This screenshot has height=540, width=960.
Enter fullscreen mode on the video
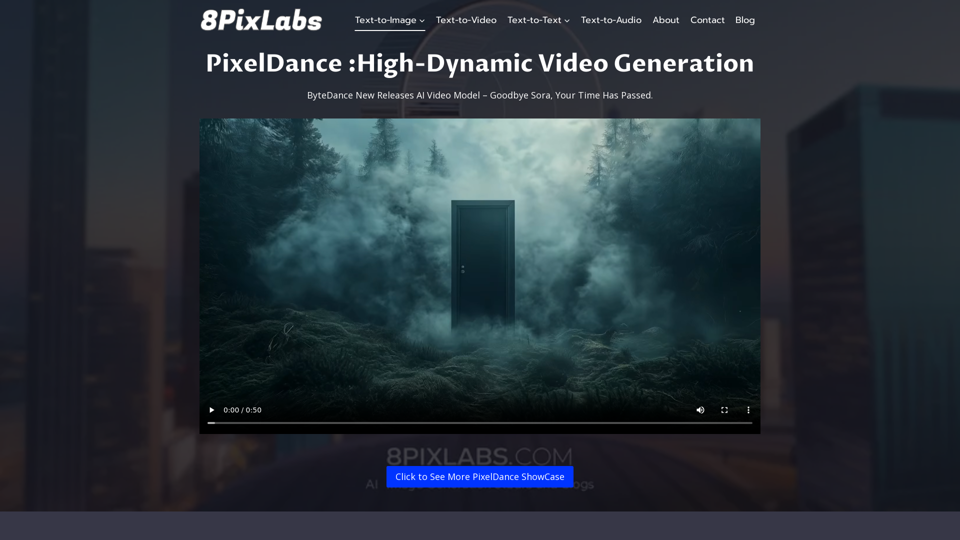click(724, 410)
